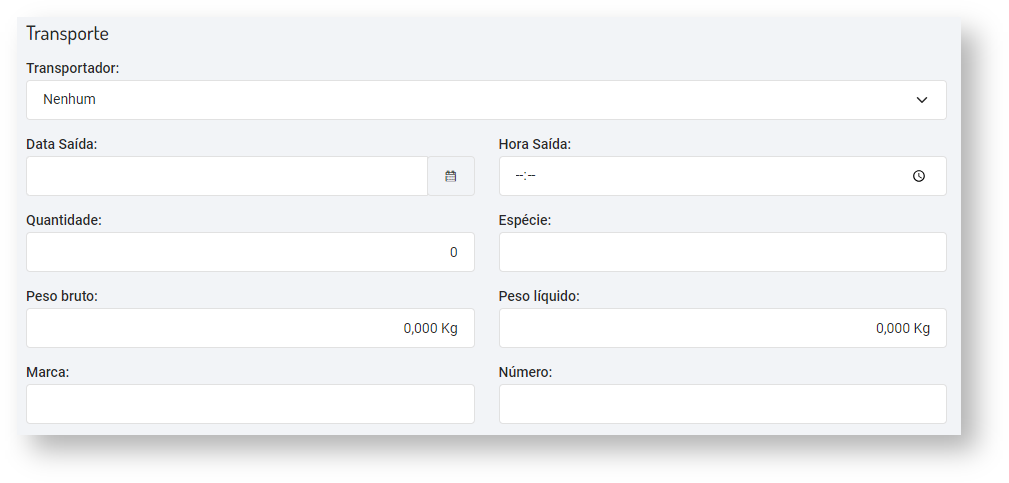
Task: Click the 'Peso bruto:' label text
Action: pos(62,296)
